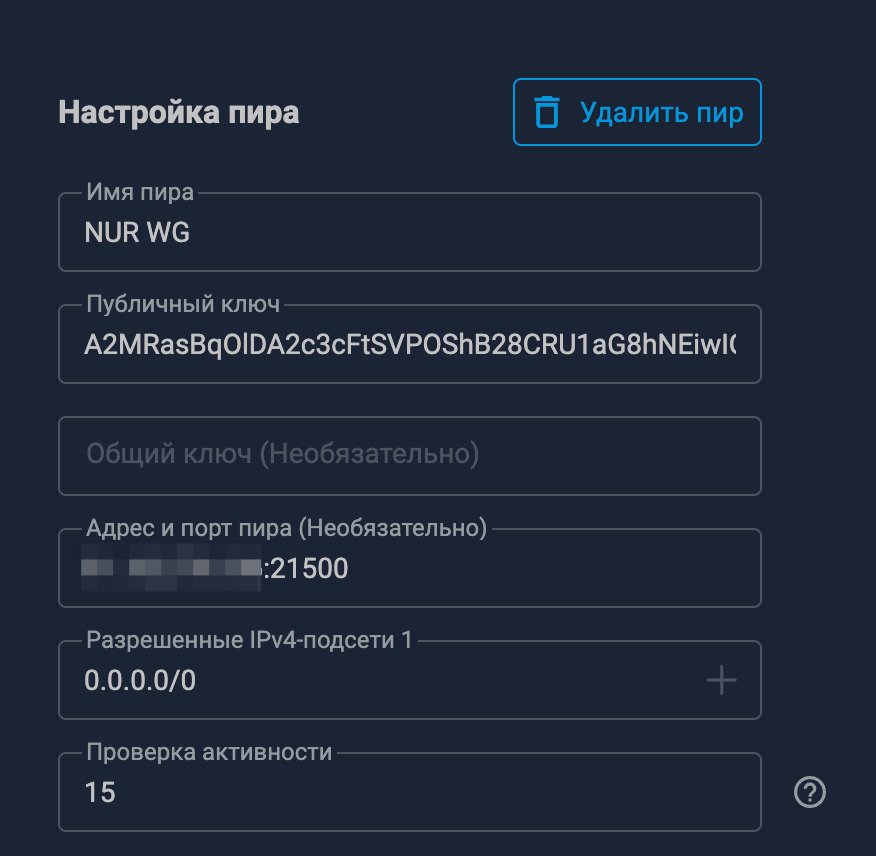Viewport: 876px width, 856px height.
Task: Open the keepalive help question-mark icon
Action: pos(810,792)
